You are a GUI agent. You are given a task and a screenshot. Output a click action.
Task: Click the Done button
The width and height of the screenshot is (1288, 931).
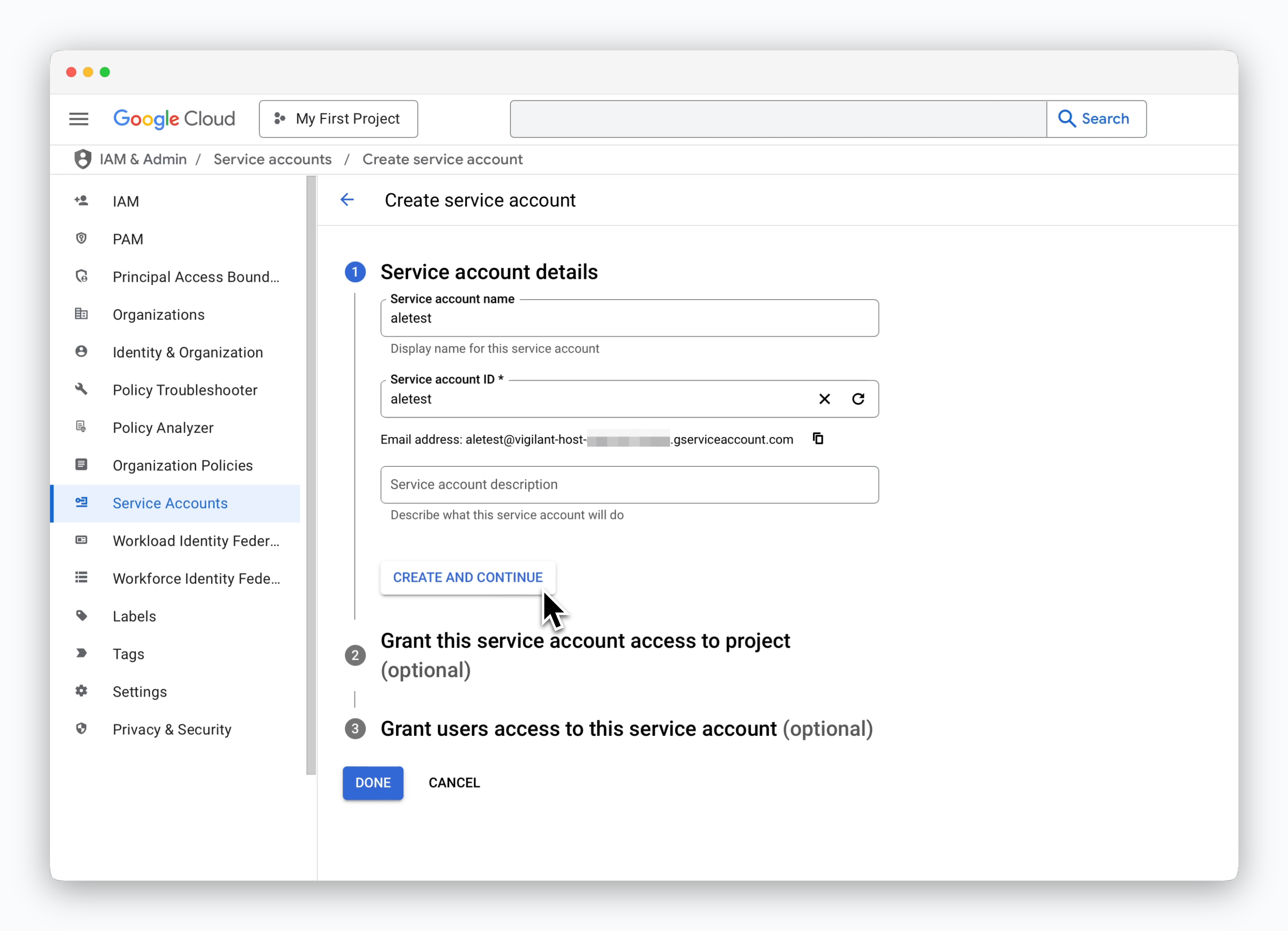(x=373, y=783)
